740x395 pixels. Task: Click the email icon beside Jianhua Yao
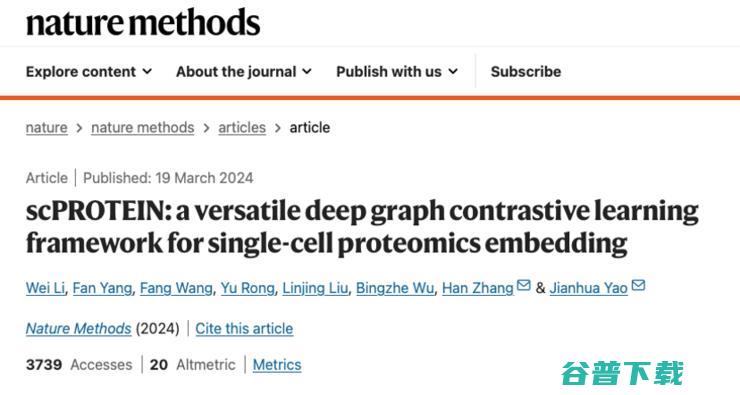coord(638,286)
